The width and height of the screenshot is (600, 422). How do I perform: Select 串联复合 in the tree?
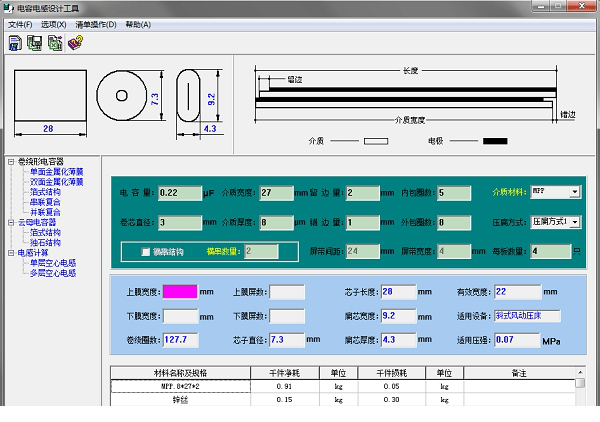45,202
